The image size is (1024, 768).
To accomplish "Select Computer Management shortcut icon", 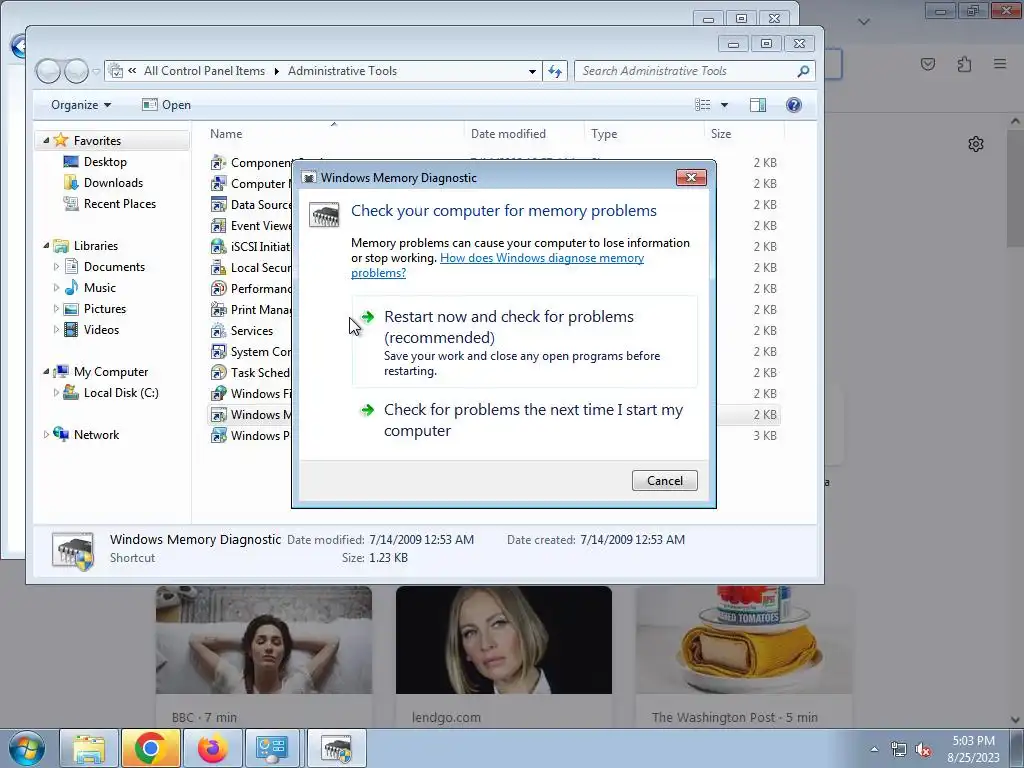I will (218, 184).
